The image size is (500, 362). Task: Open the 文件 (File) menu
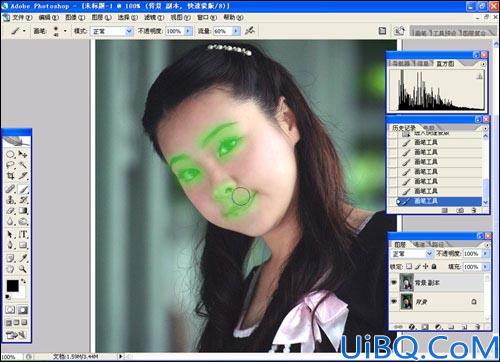pos(22,17)
